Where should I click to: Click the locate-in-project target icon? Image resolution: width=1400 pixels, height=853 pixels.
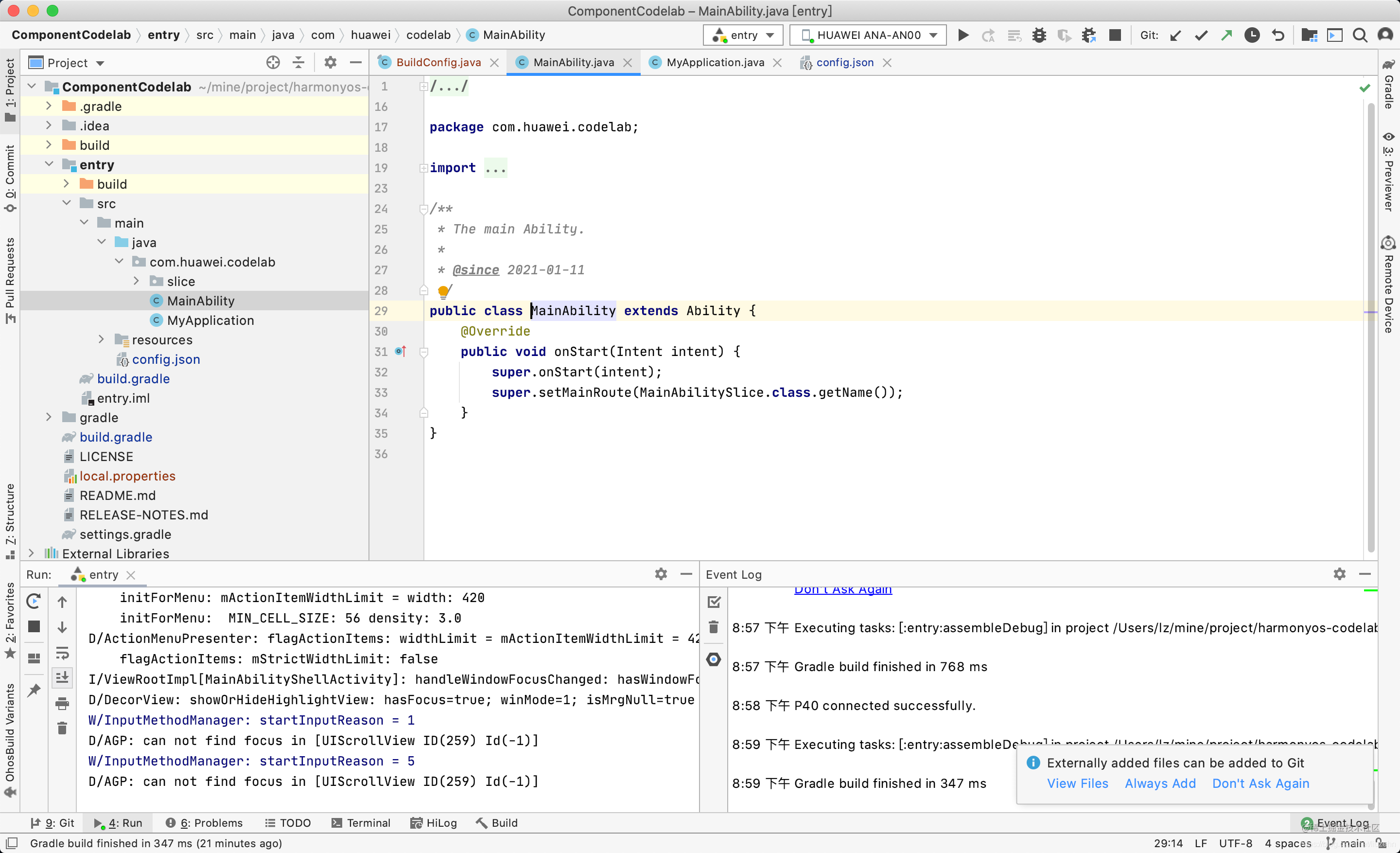coord(273,63)
